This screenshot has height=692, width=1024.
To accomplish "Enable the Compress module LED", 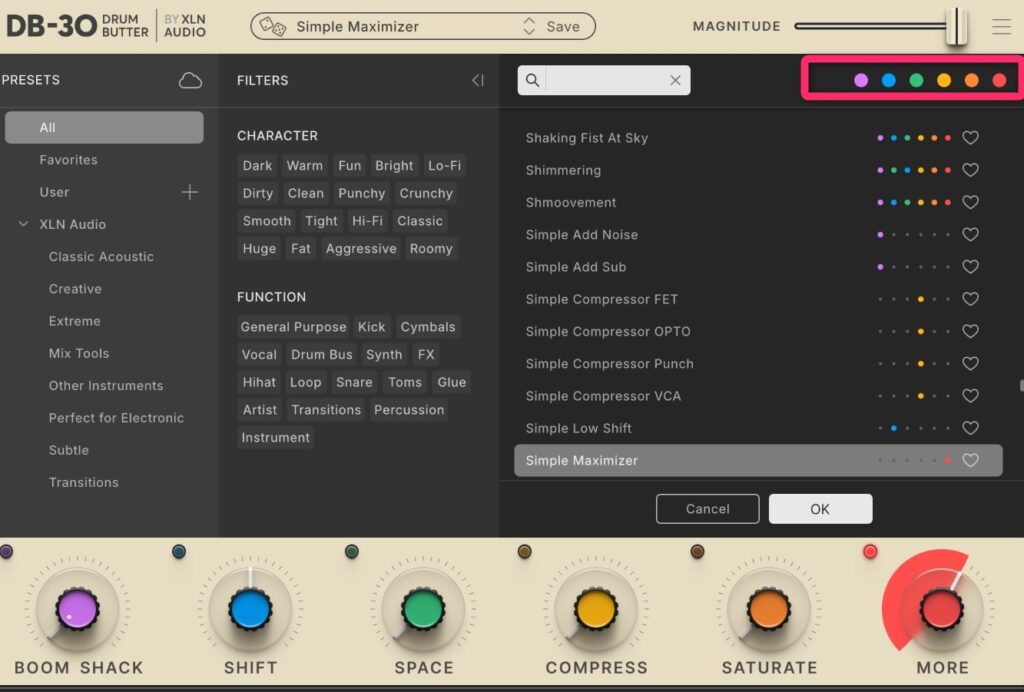I will 524,551.
